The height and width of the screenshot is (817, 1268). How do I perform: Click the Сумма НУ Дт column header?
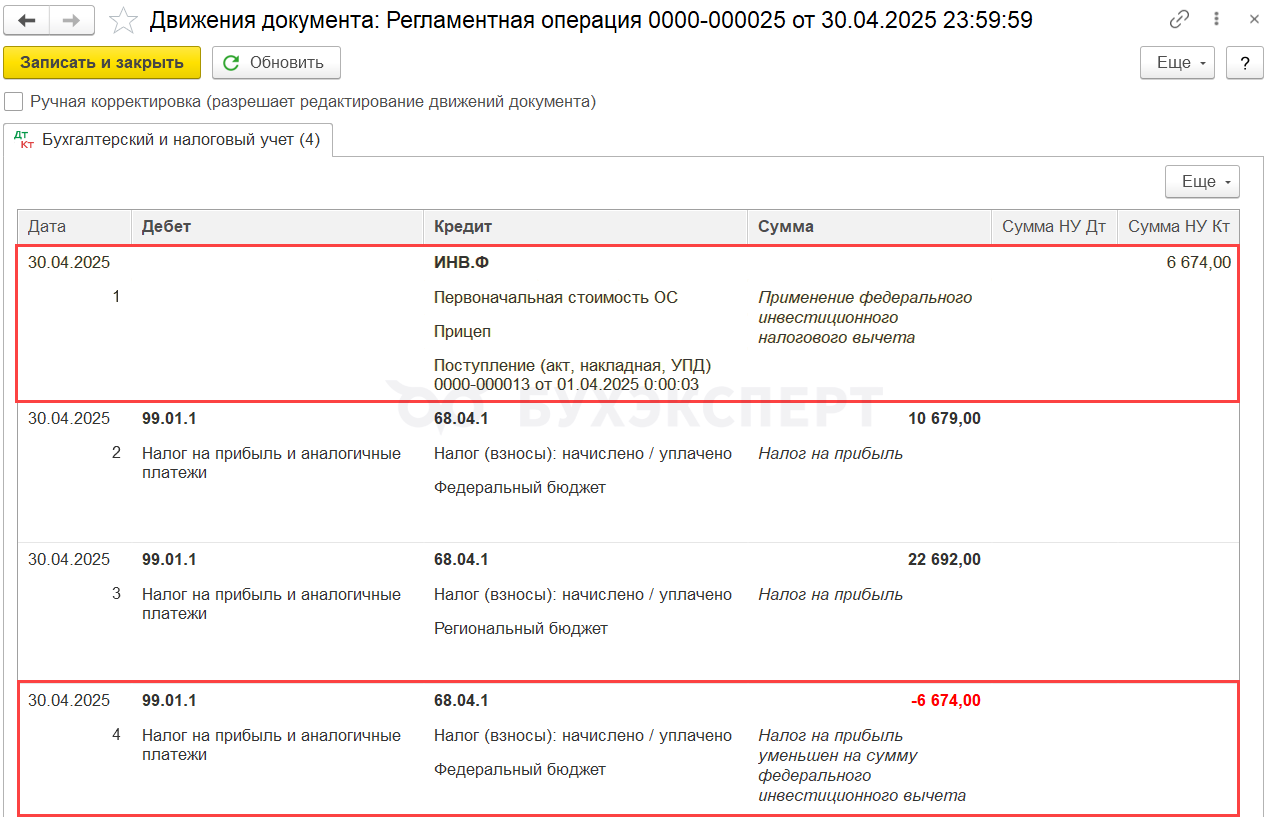[1054, 226]
